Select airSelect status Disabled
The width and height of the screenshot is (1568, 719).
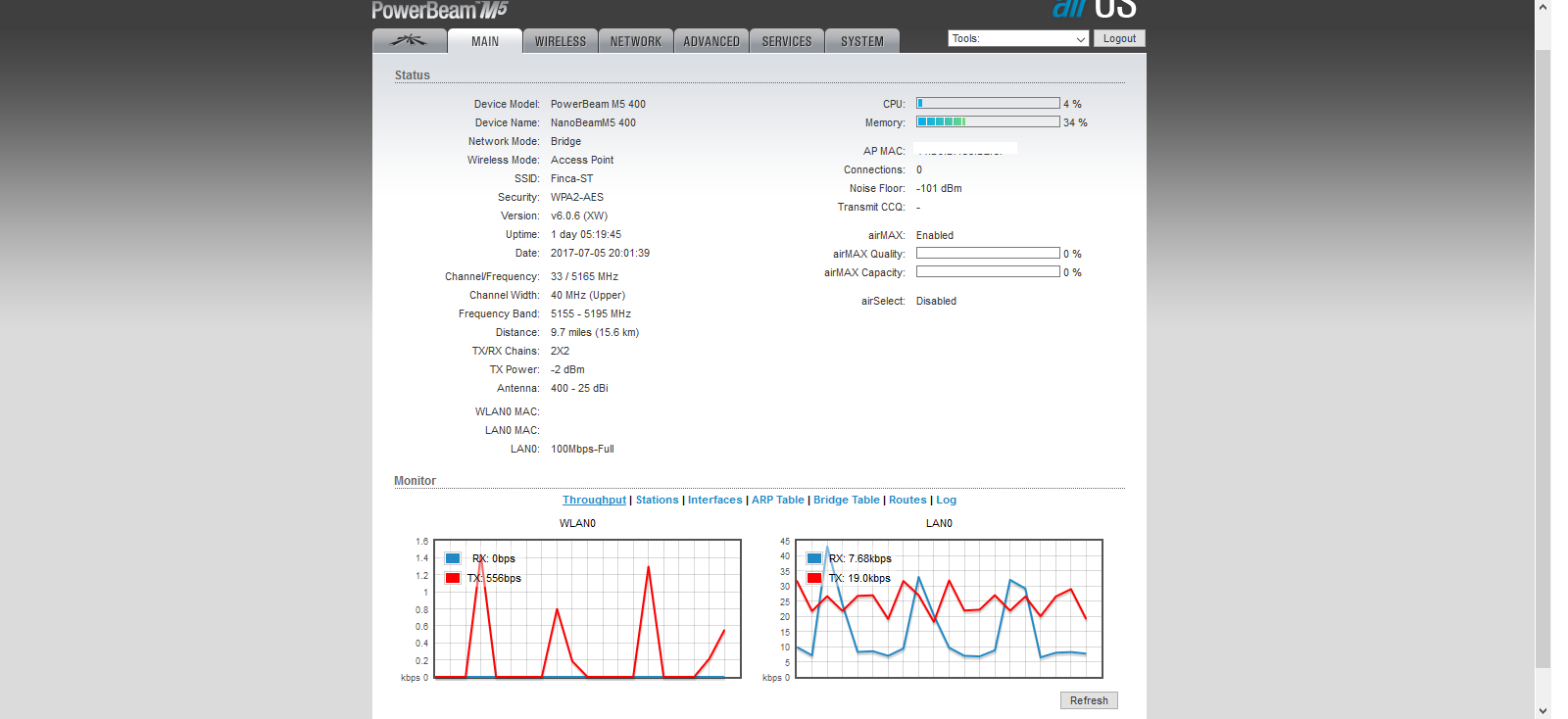(936, 301)
